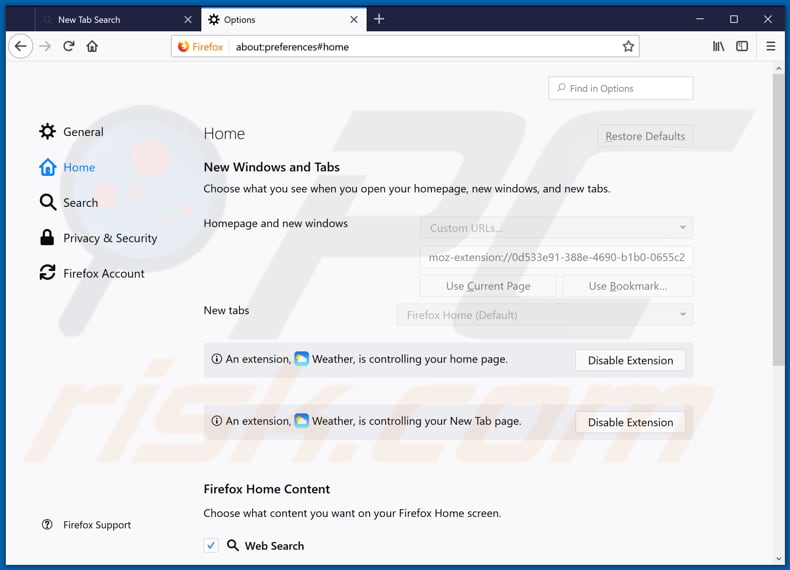Select the Options tab

[x=284, y=20]
